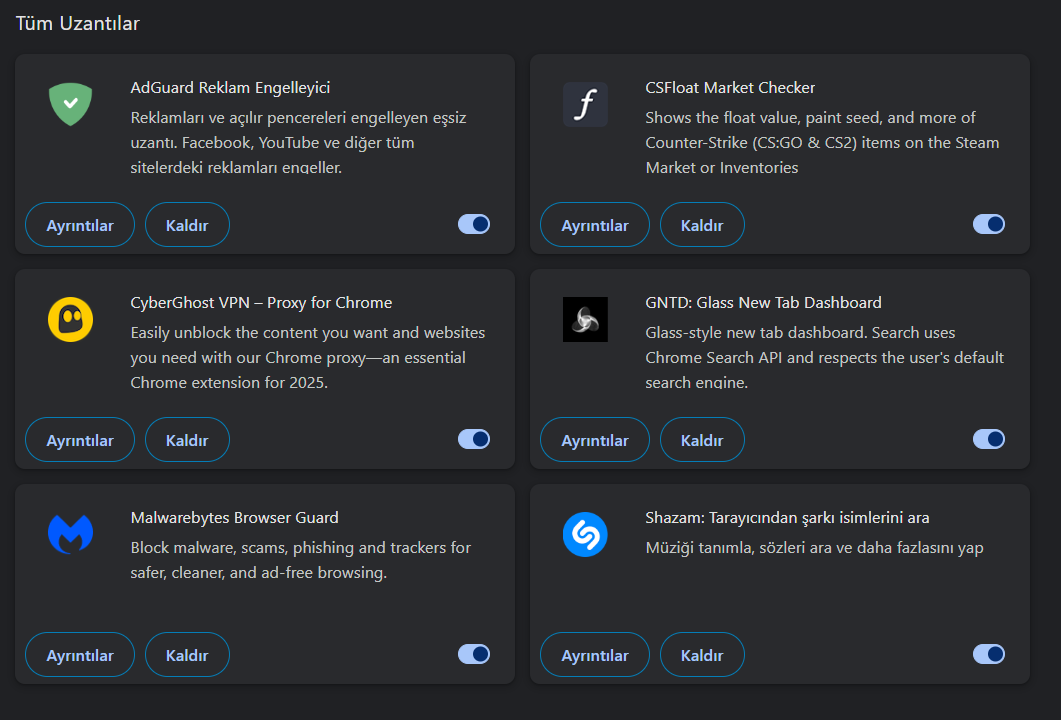Disable the GNTD dashboard extension switch

[x=989, y=439]
